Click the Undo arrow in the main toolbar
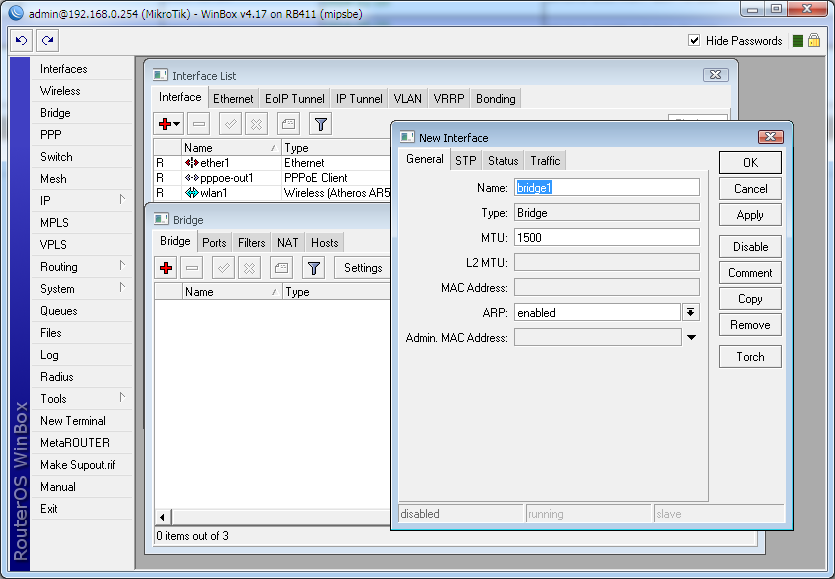Screen dimensions: 835x579 coord(21,40)
